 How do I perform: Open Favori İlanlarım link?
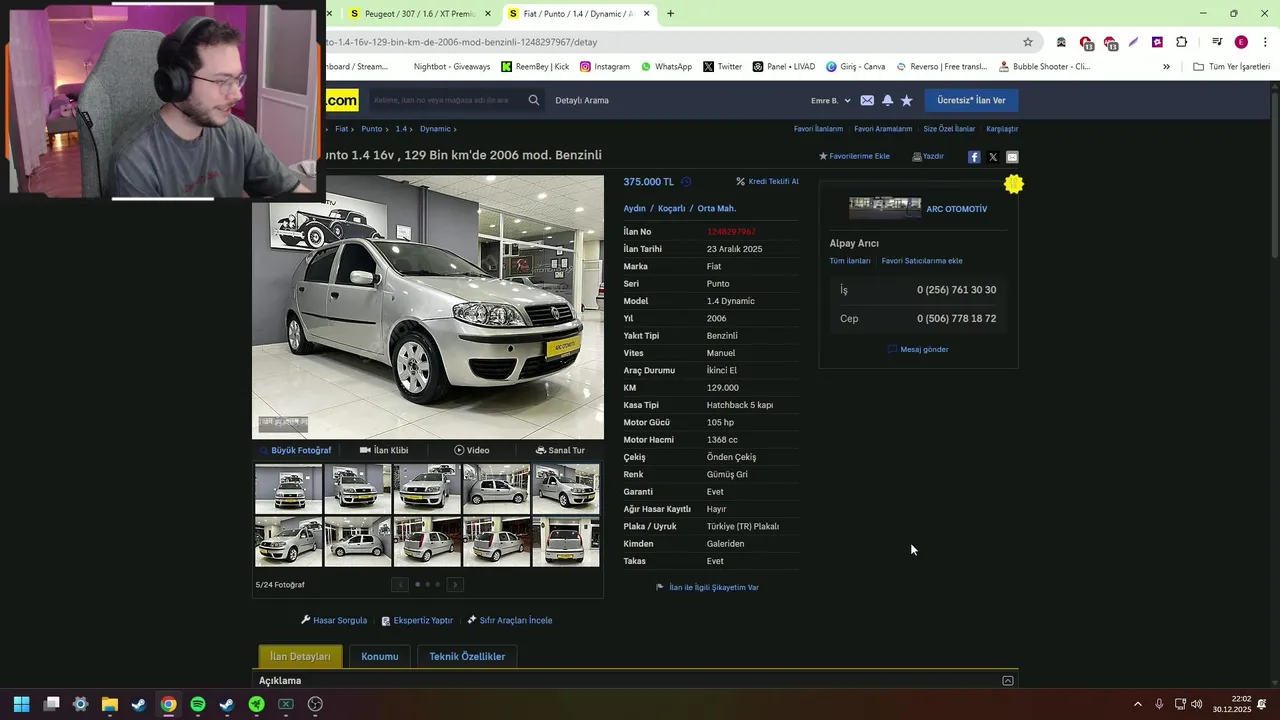pyautogui.click(x=818, y=129)
